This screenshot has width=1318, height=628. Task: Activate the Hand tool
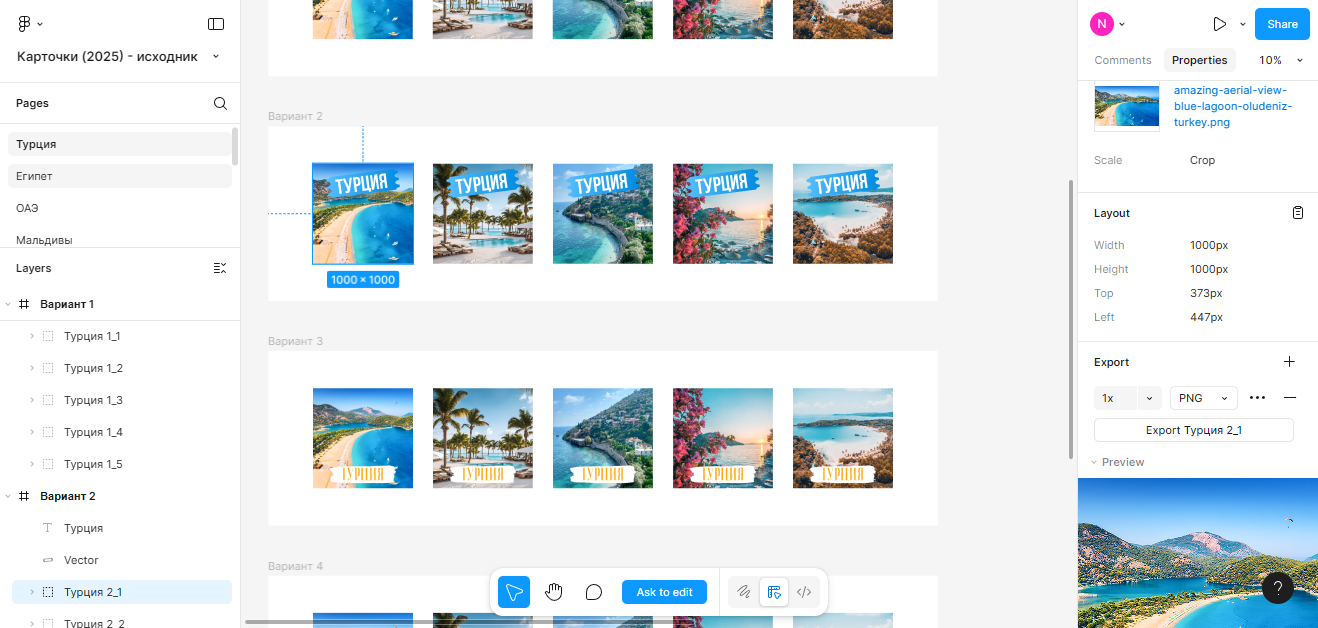[554, 592]
